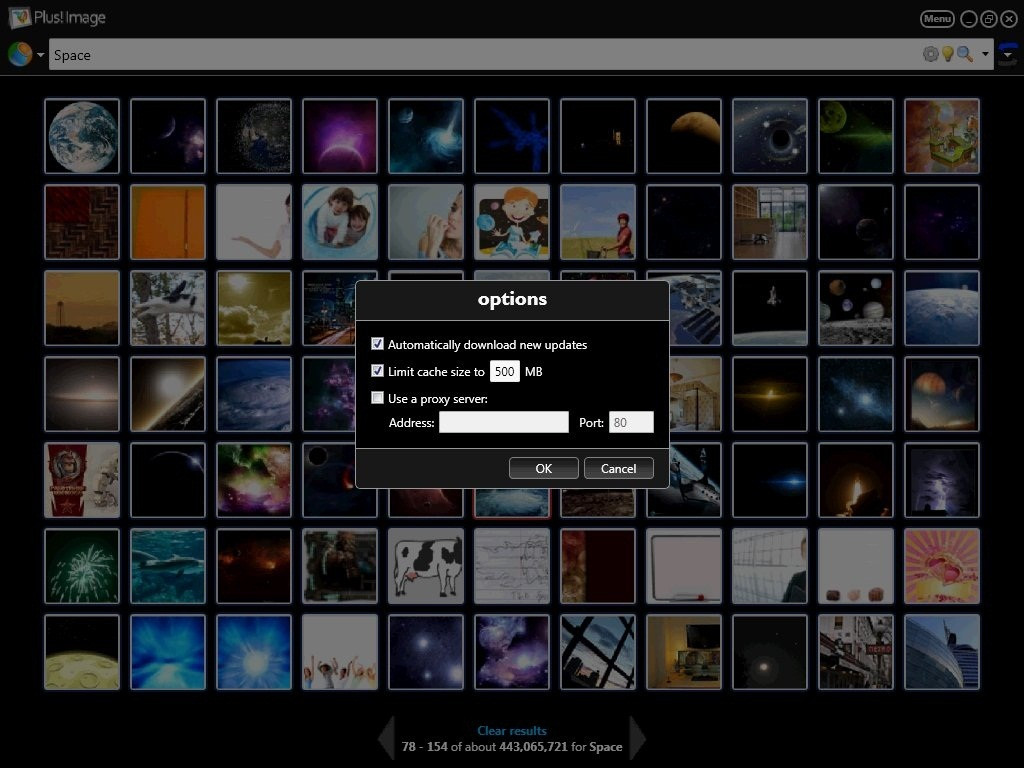Enable Use a proxy server checkbox

point(377,398)
